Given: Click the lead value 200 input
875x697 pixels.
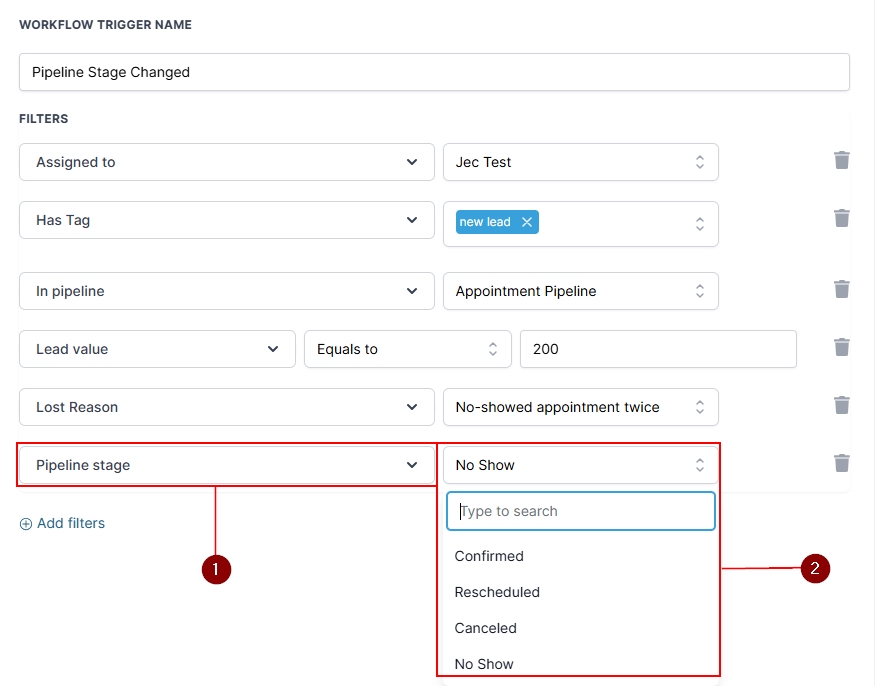Looking at the screenshot, I should tap(657, 349).
